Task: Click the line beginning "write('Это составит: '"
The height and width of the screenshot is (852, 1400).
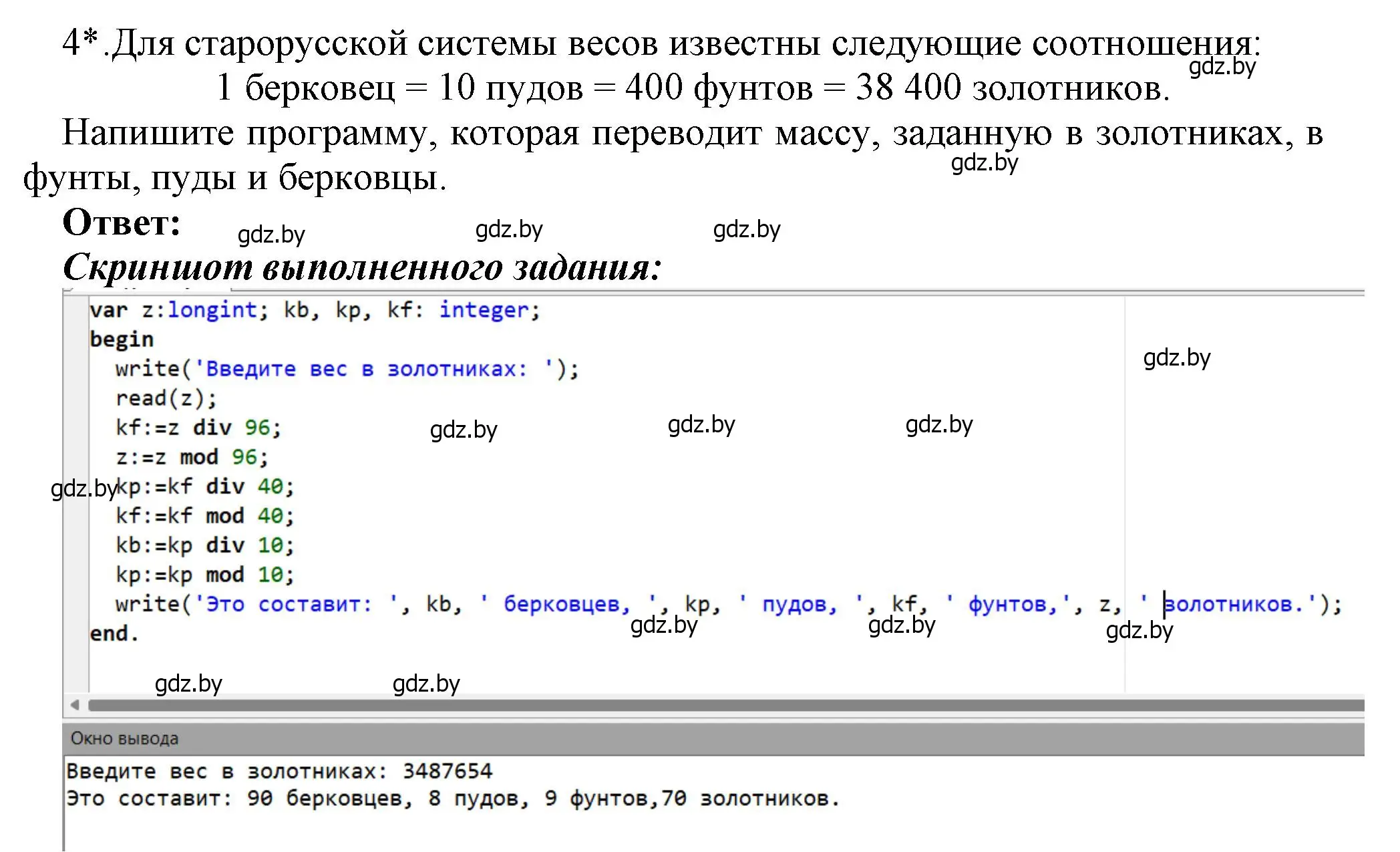Action: point(728,604)
